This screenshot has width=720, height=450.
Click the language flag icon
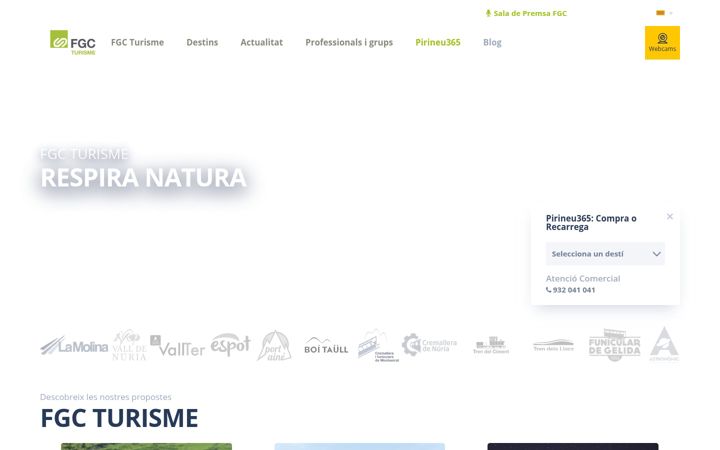pos(660,13)
